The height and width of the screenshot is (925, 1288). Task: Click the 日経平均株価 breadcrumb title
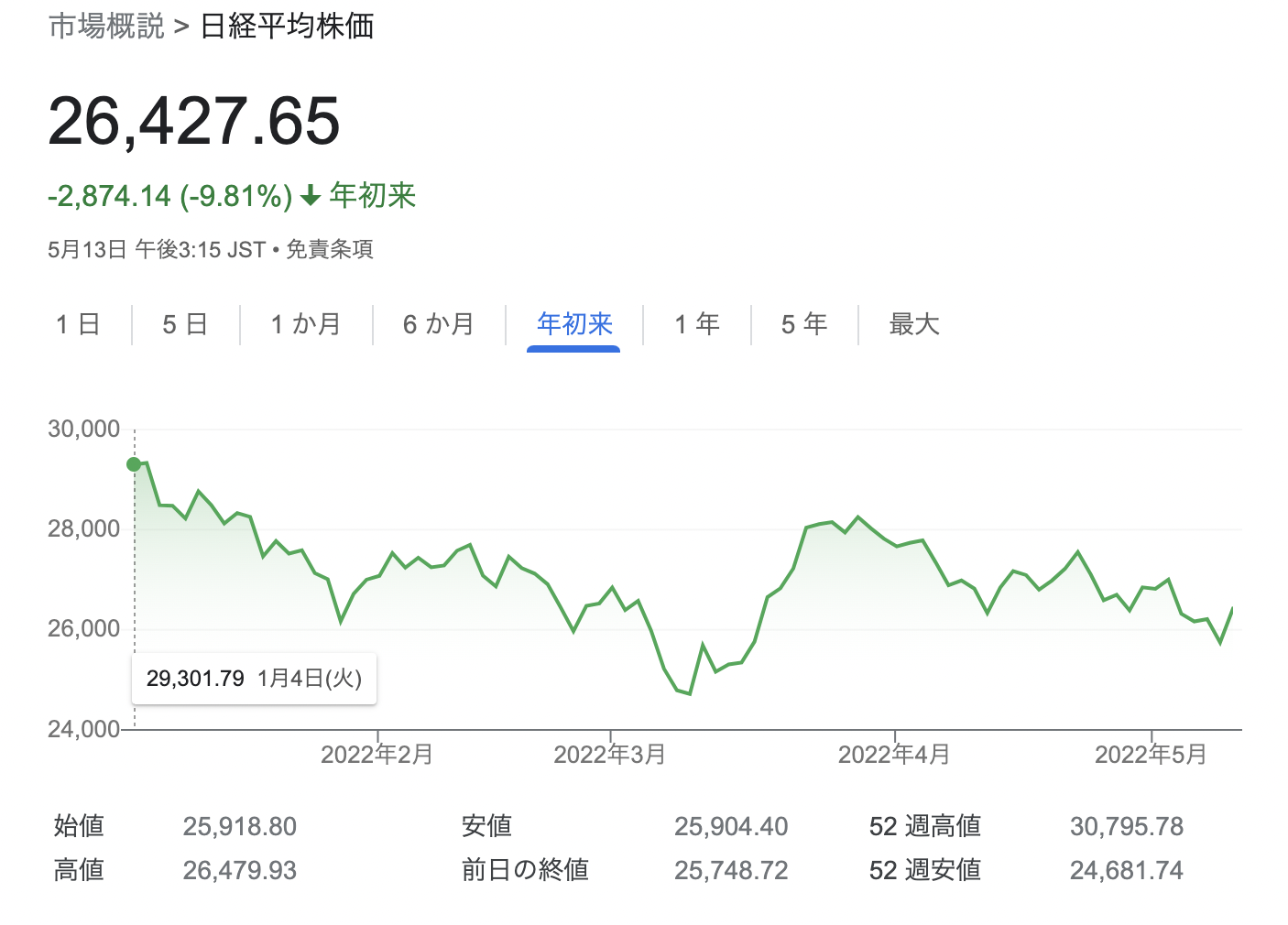(287, 26)
